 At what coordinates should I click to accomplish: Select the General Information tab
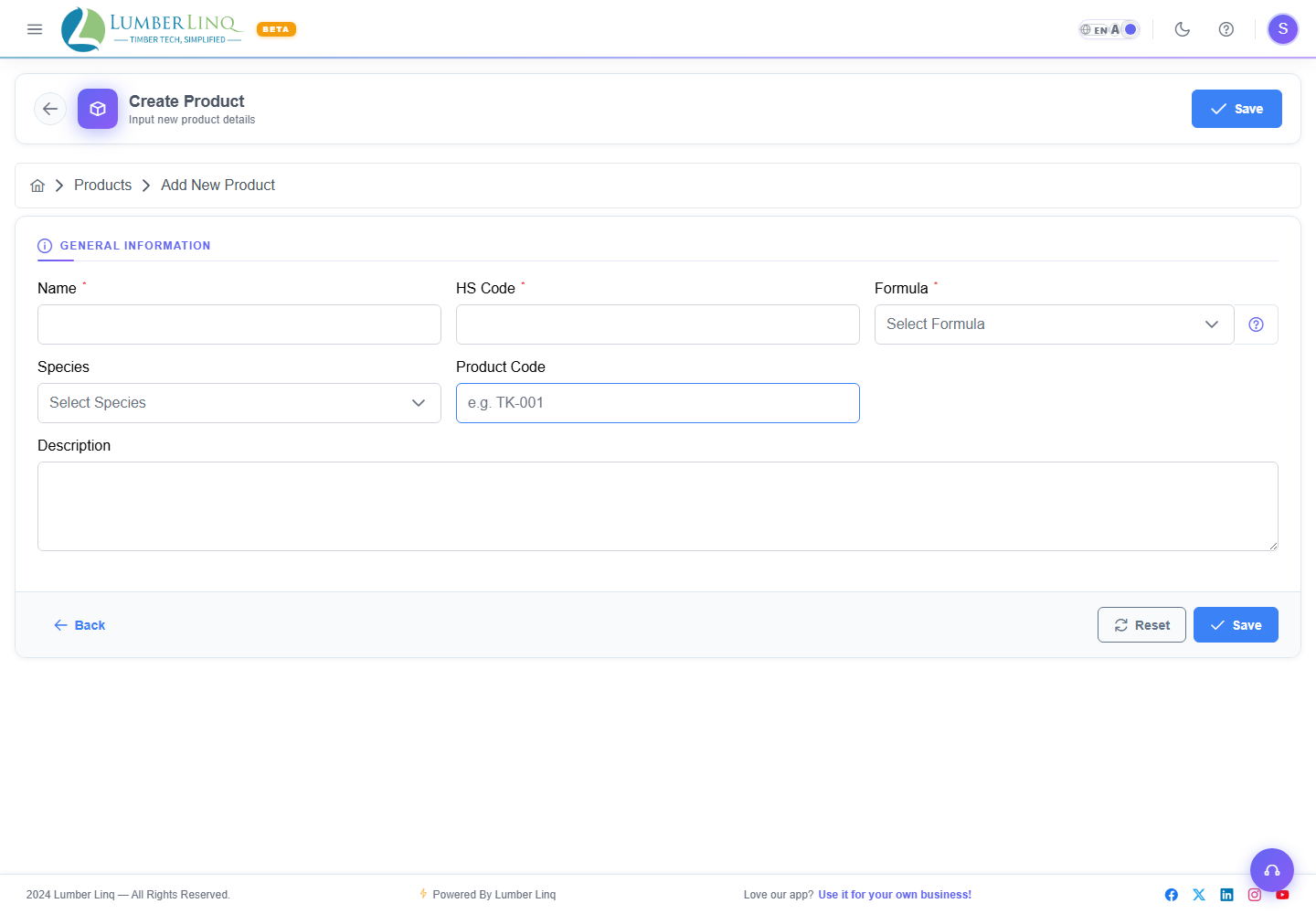click(124, 246)
